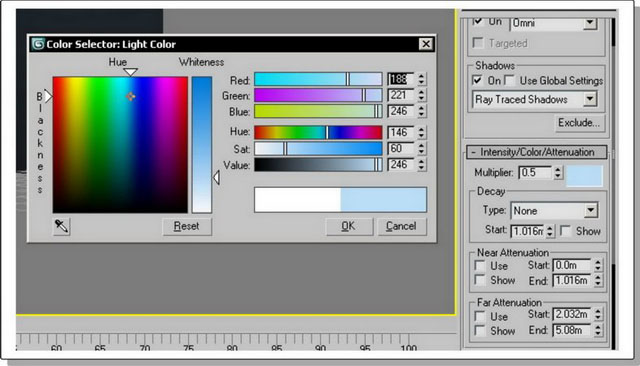
Task: Click the Hue value field showing 146
Action: tap(402, 132)
